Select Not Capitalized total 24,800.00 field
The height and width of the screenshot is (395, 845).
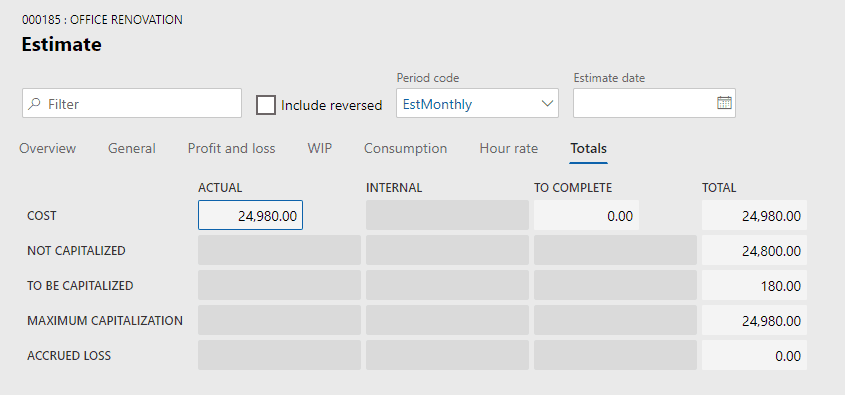pos(754,251)
